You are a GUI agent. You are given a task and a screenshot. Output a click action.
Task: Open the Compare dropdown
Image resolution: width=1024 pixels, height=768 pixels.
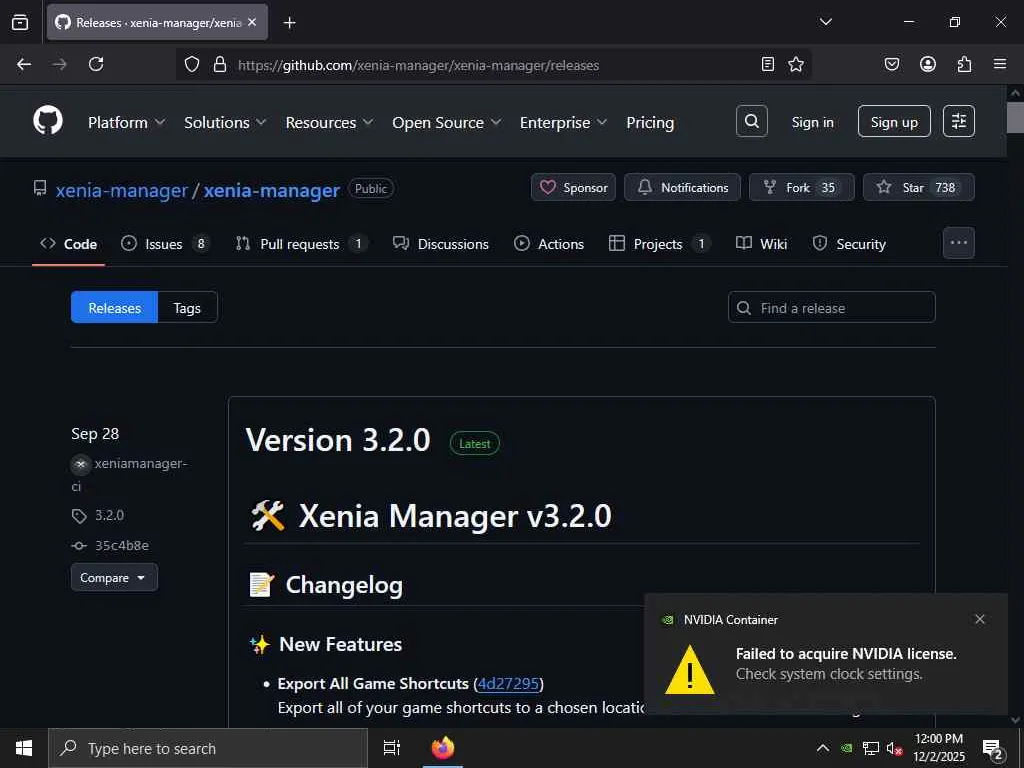coord(114,577)
